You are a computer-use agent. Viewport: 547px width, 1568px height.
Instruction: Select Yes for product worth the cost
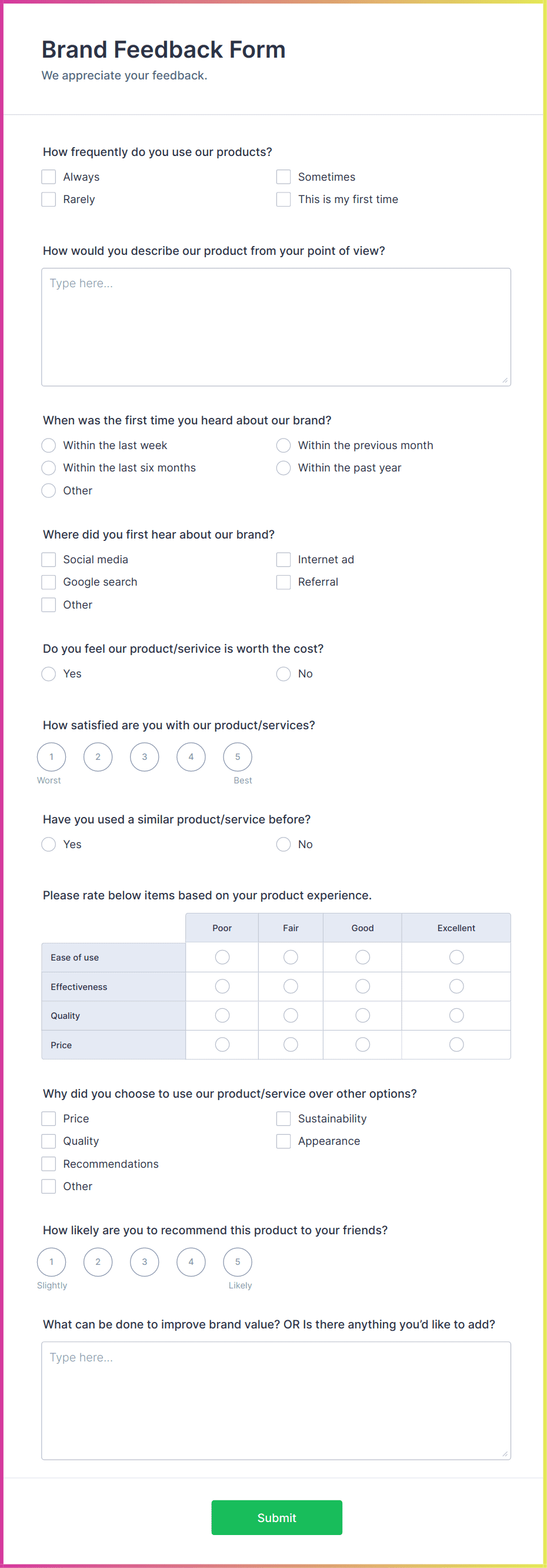(x=49, y=674)
